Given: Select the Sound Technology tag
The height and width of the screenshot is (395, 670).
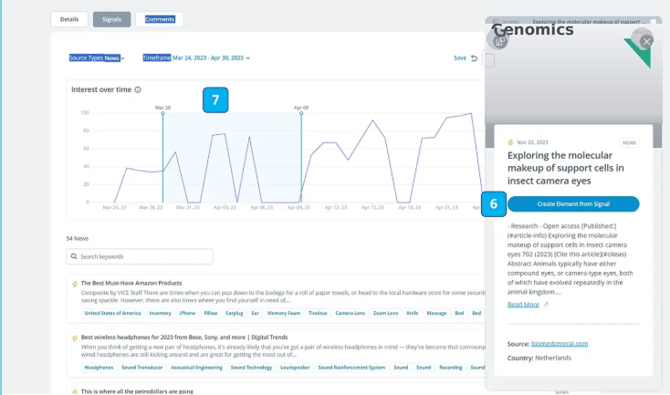Looking at the screenshot, I should [251, 367].
